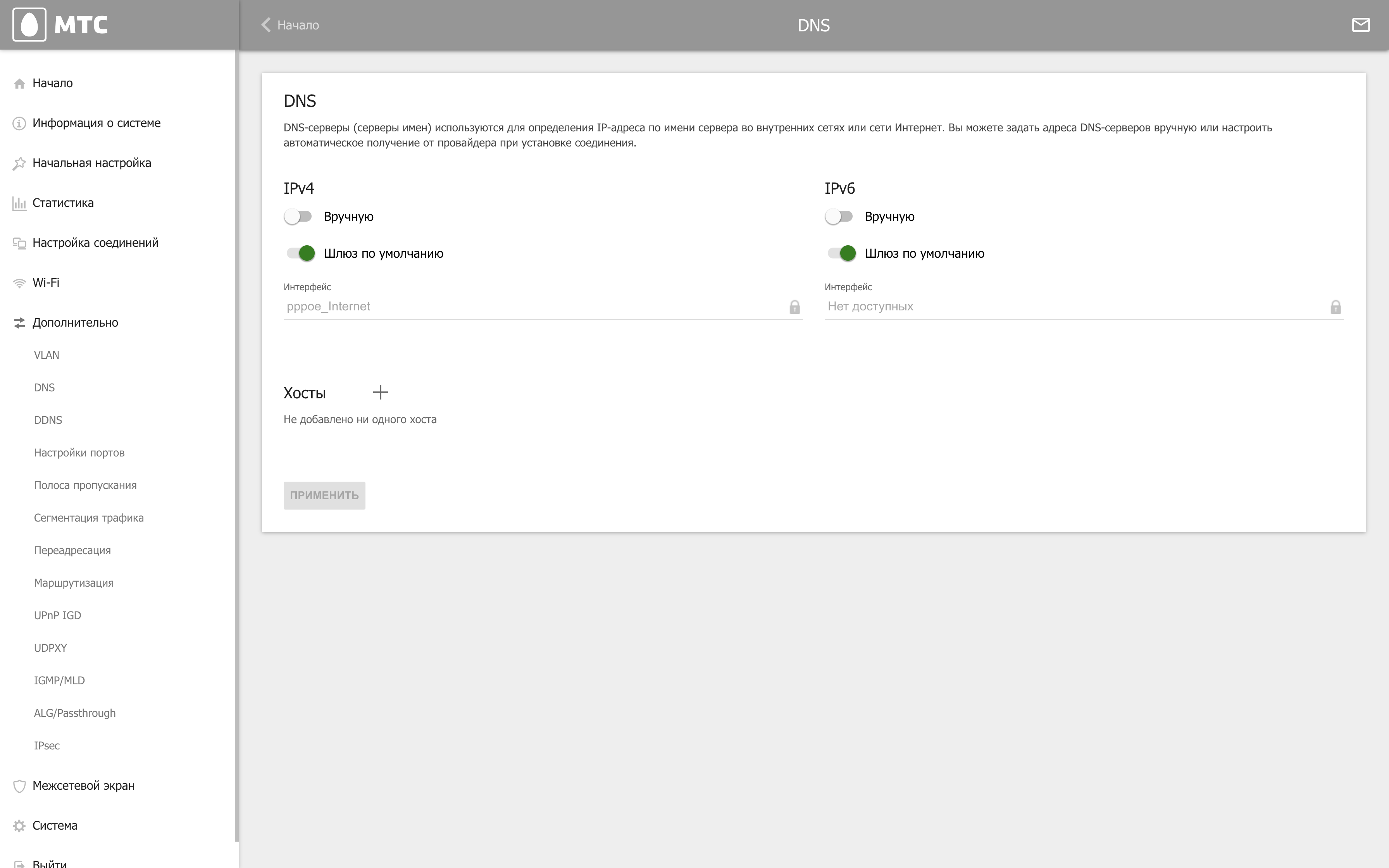Click the Wi-Fi signal icon in the sidebar

coord(19,283)
